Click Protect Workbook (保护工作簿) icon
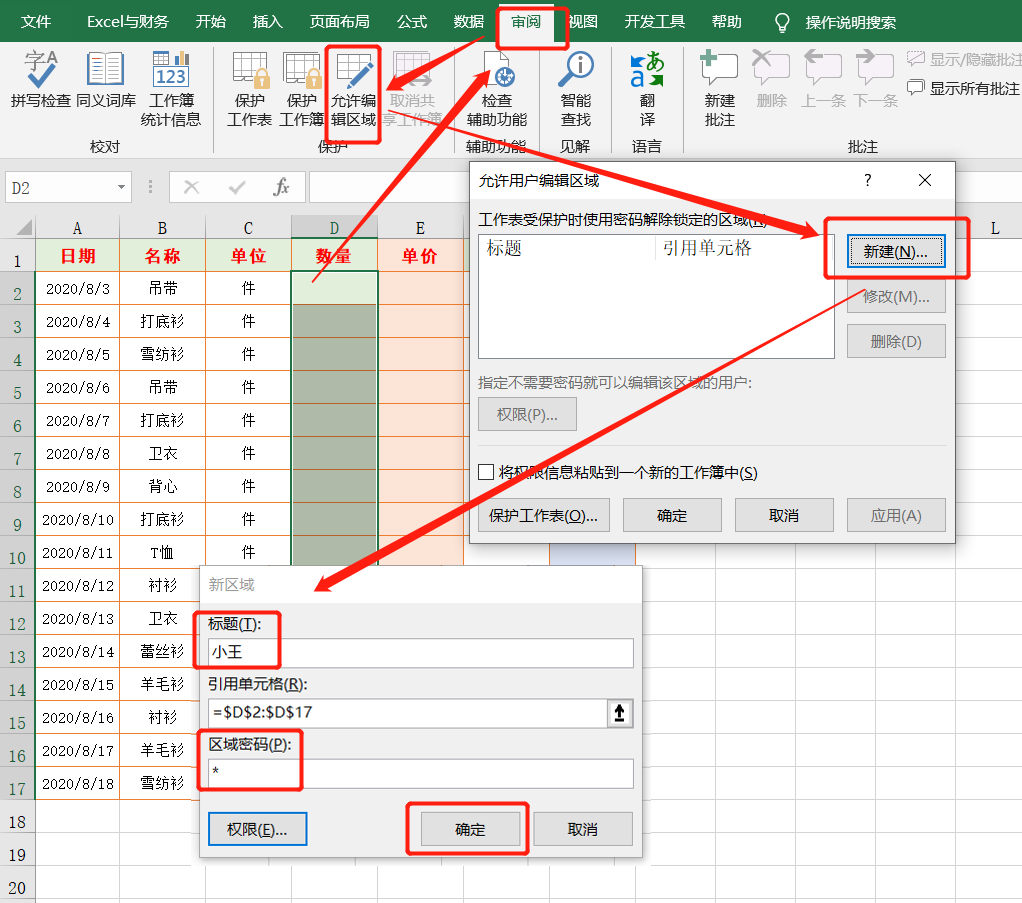This screenshot has height=903, width=1022. (301, 88)
